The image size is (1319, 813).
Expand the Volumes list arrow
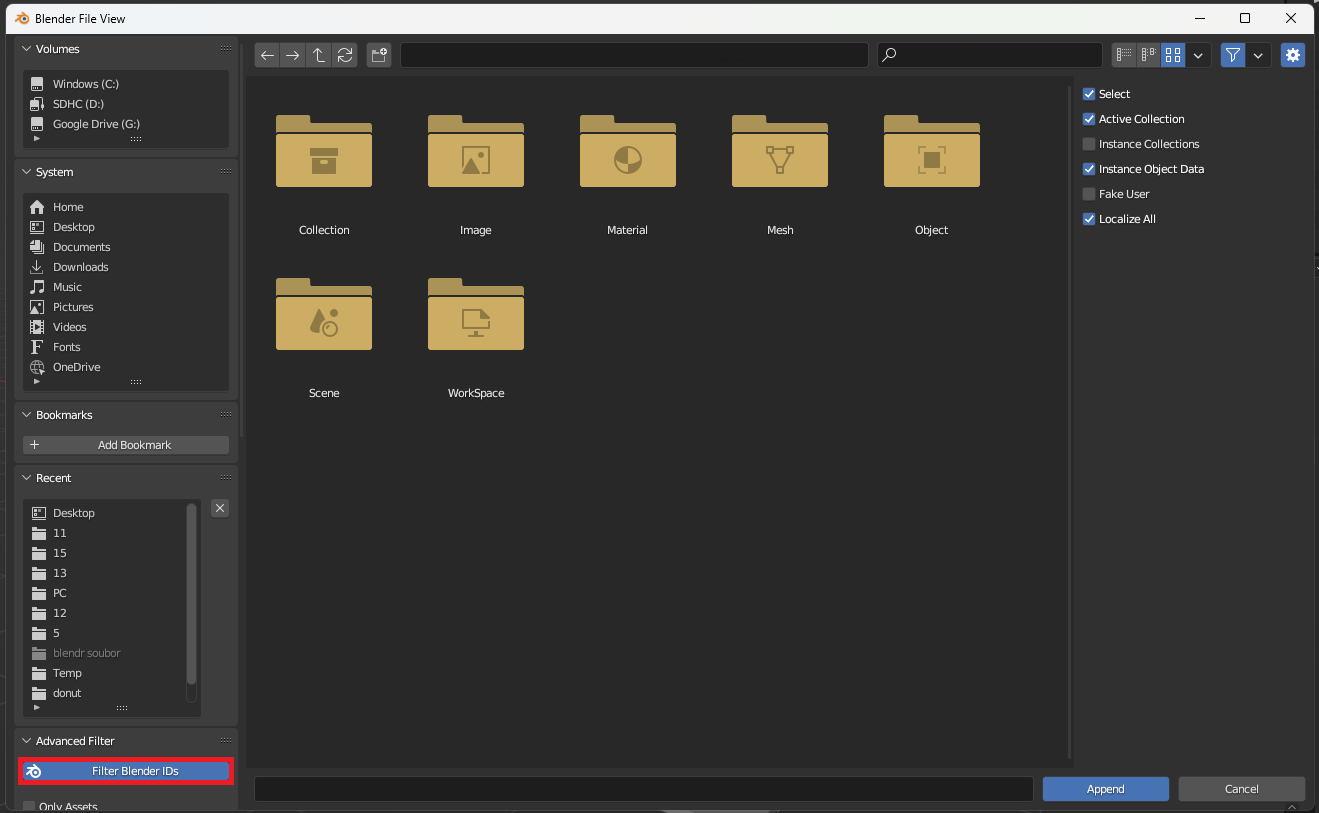[37, 139]
